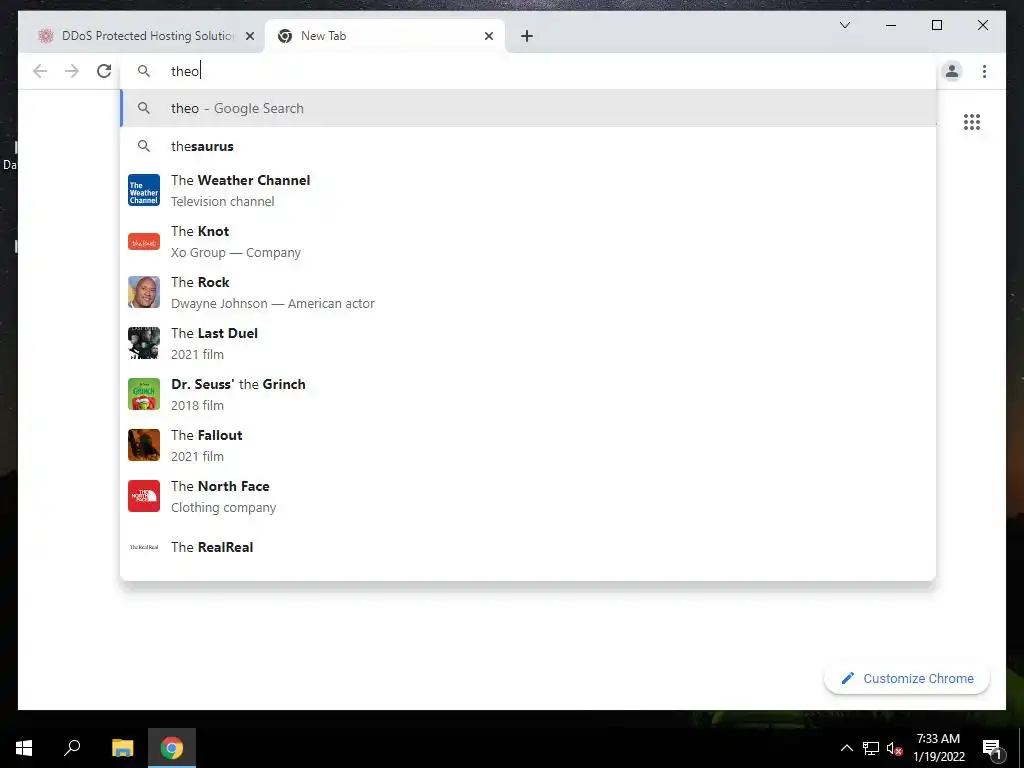Select The North Face suggestion
The height and width of the screenshot is (768, 1024).
click(528, 496)
